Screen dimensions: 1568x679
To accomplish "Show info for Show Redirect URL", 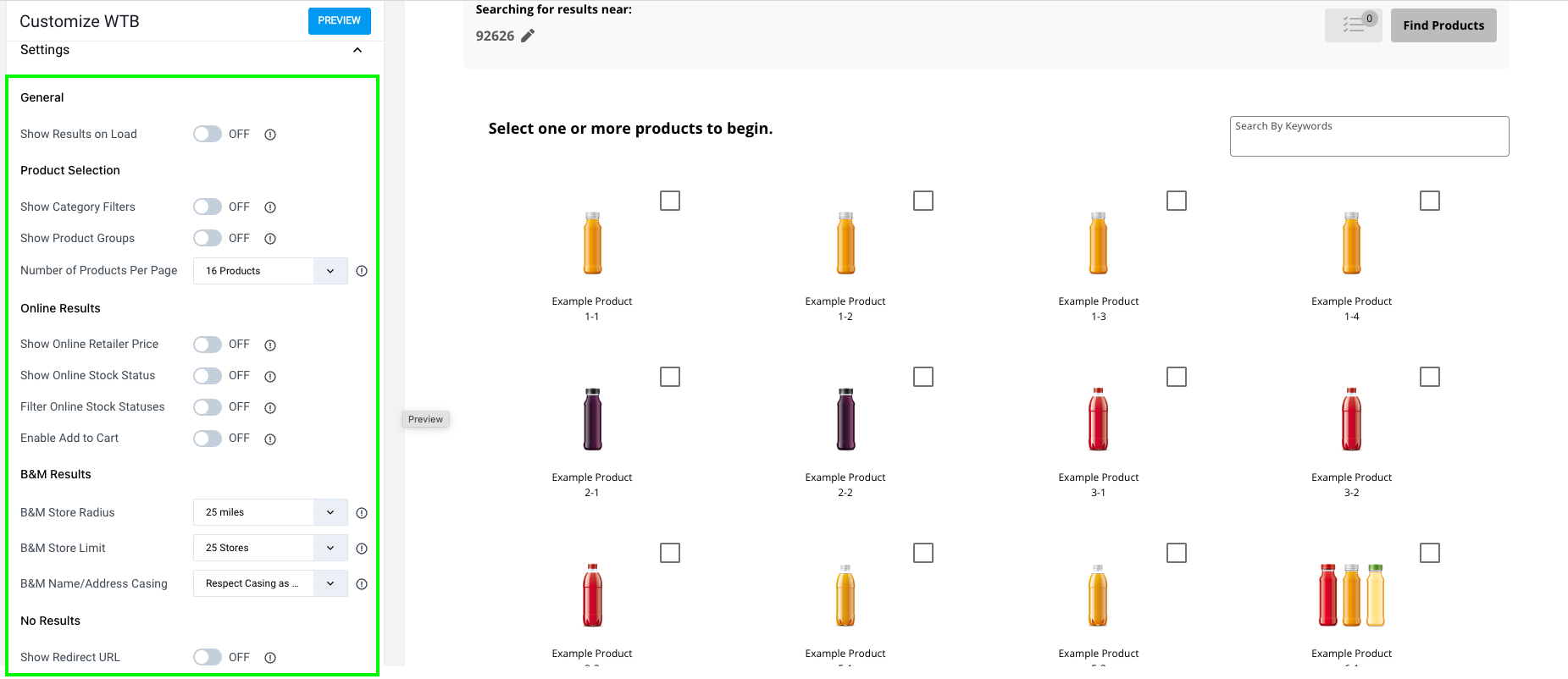I will pos(270,658).
